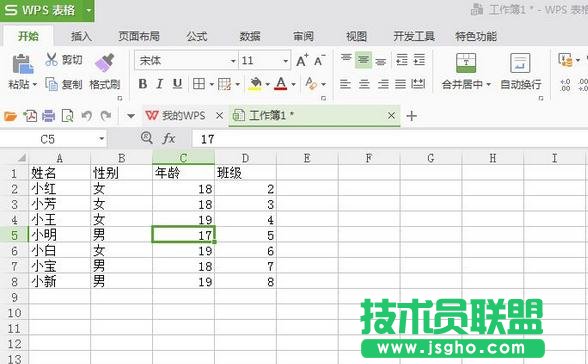Viewport: 588px width, 364px height.
Task: Align text center horizontally
Action: (364, 84)
